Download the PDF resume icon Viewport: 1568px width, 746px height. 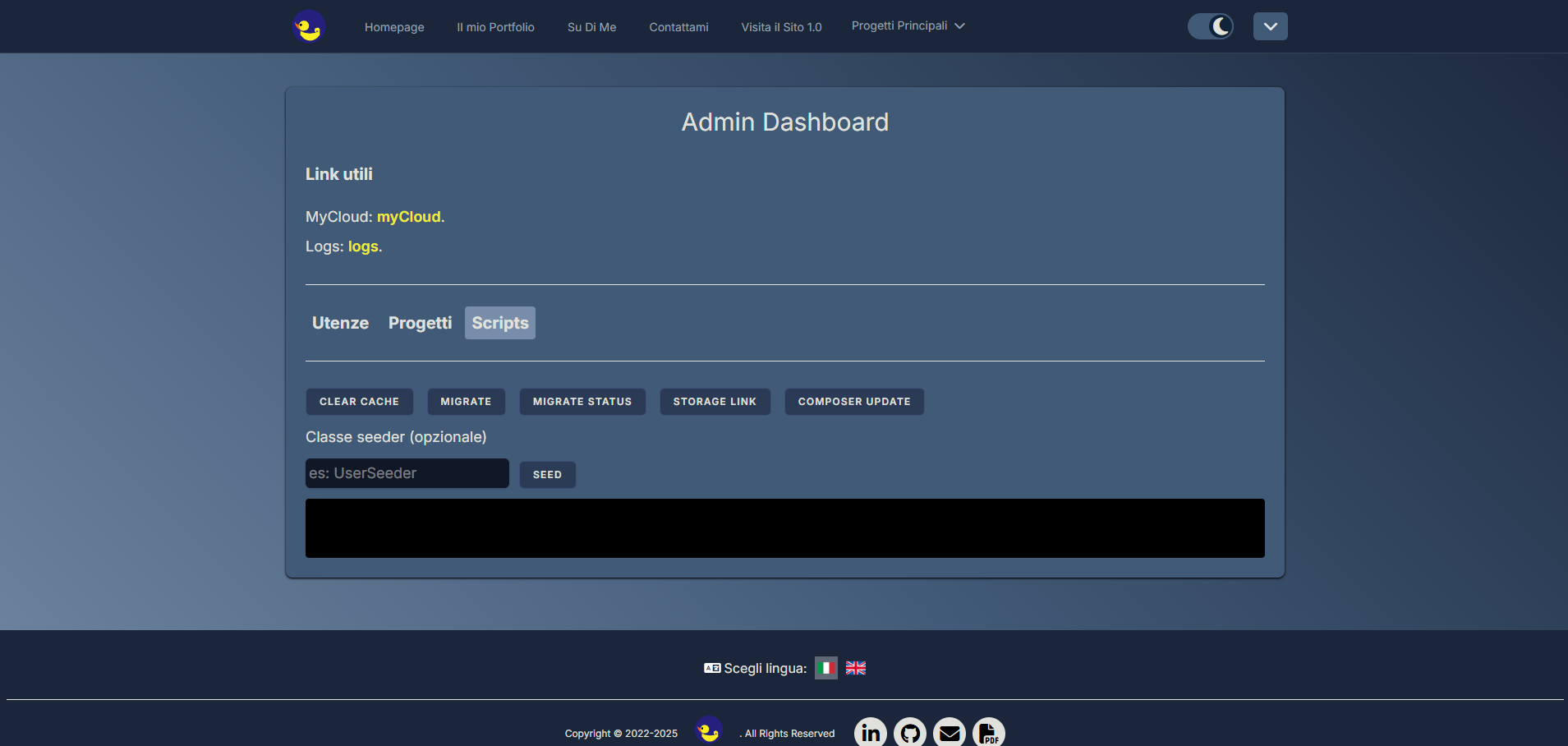(989, 732)
